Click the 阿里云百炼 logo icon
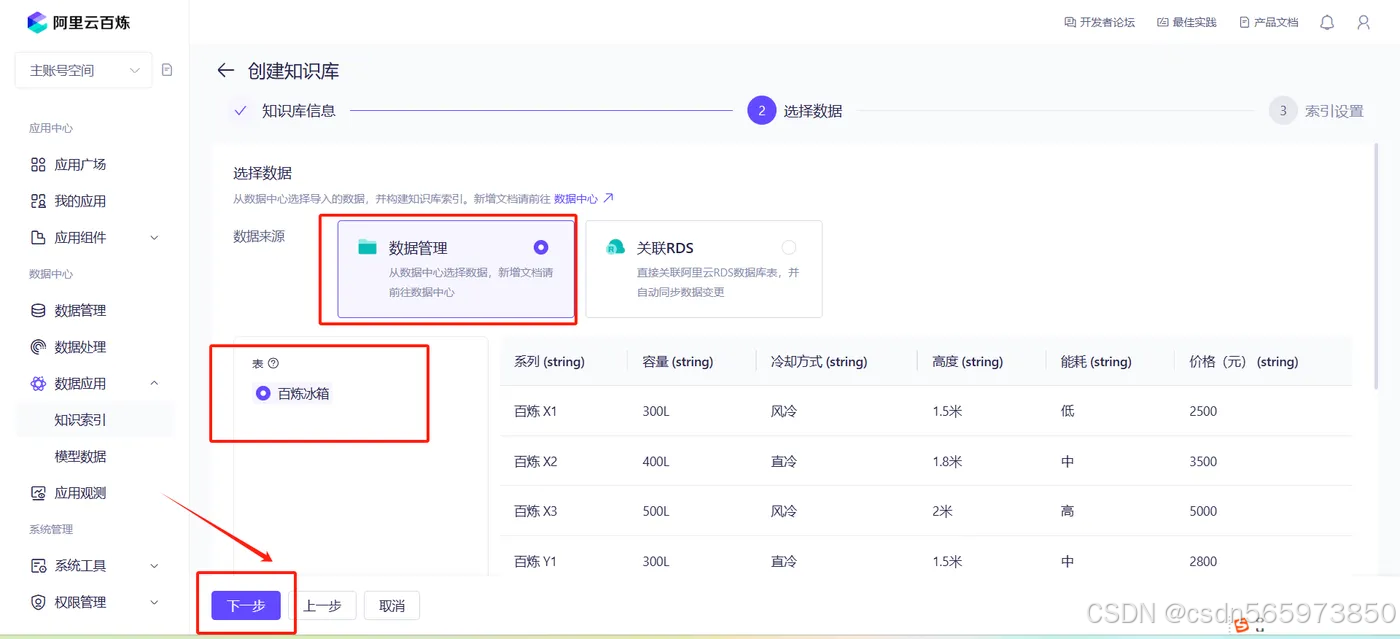 (37, 22)
